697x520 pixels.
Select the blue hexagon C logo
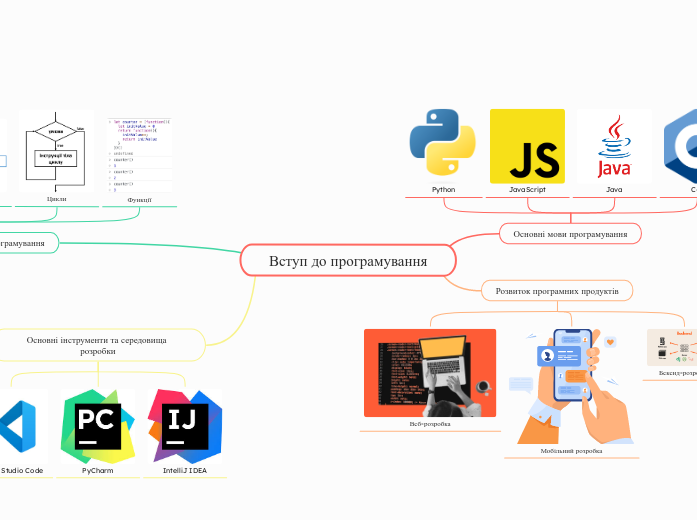[681, 146]
